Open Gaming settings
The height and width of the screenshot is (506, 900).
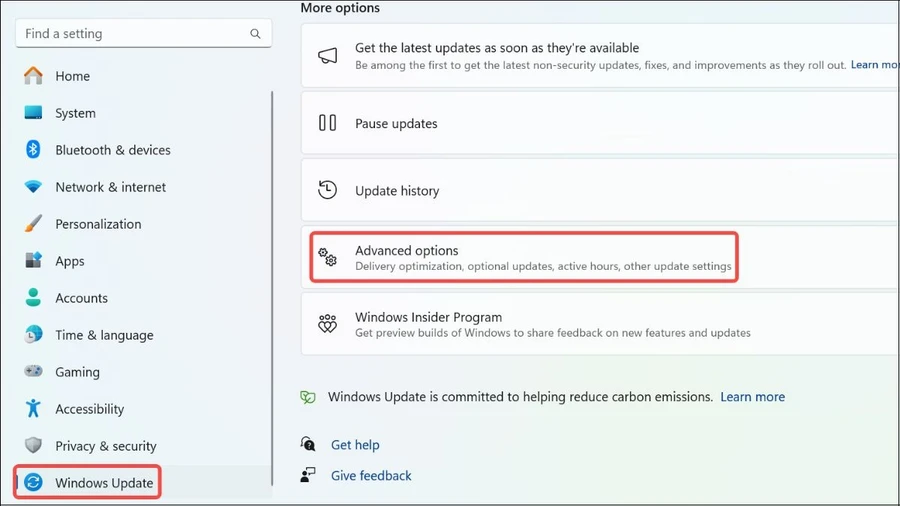tap(77, 372)
